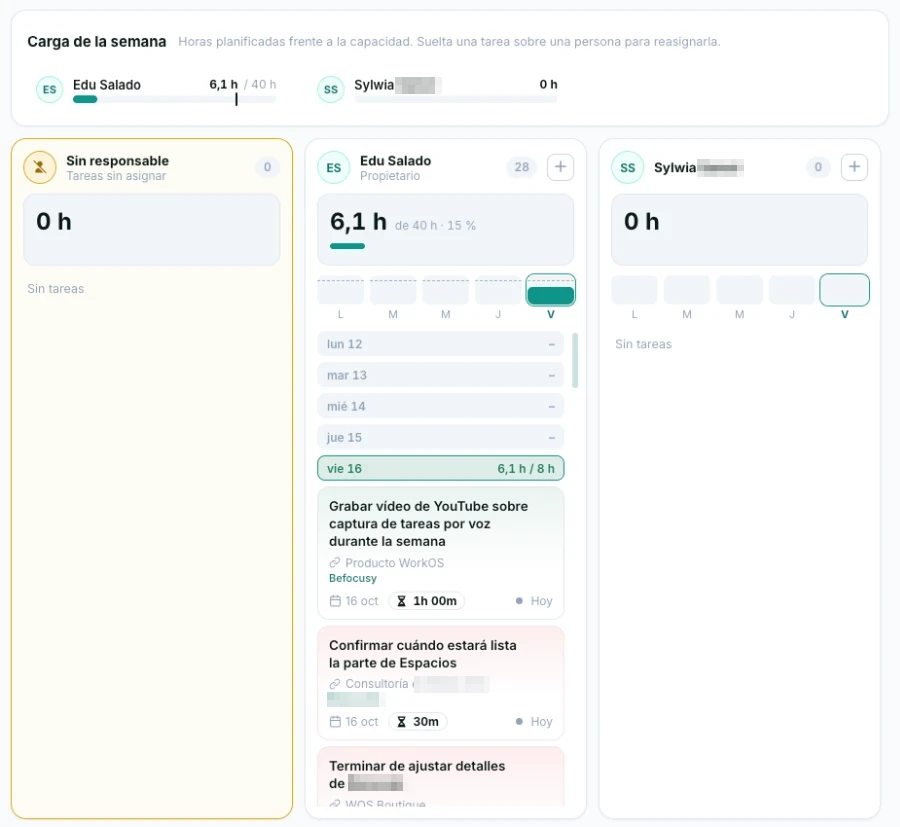
Task: Click the SS avatar in weekly load header
Action: click(x=331, y=90)
